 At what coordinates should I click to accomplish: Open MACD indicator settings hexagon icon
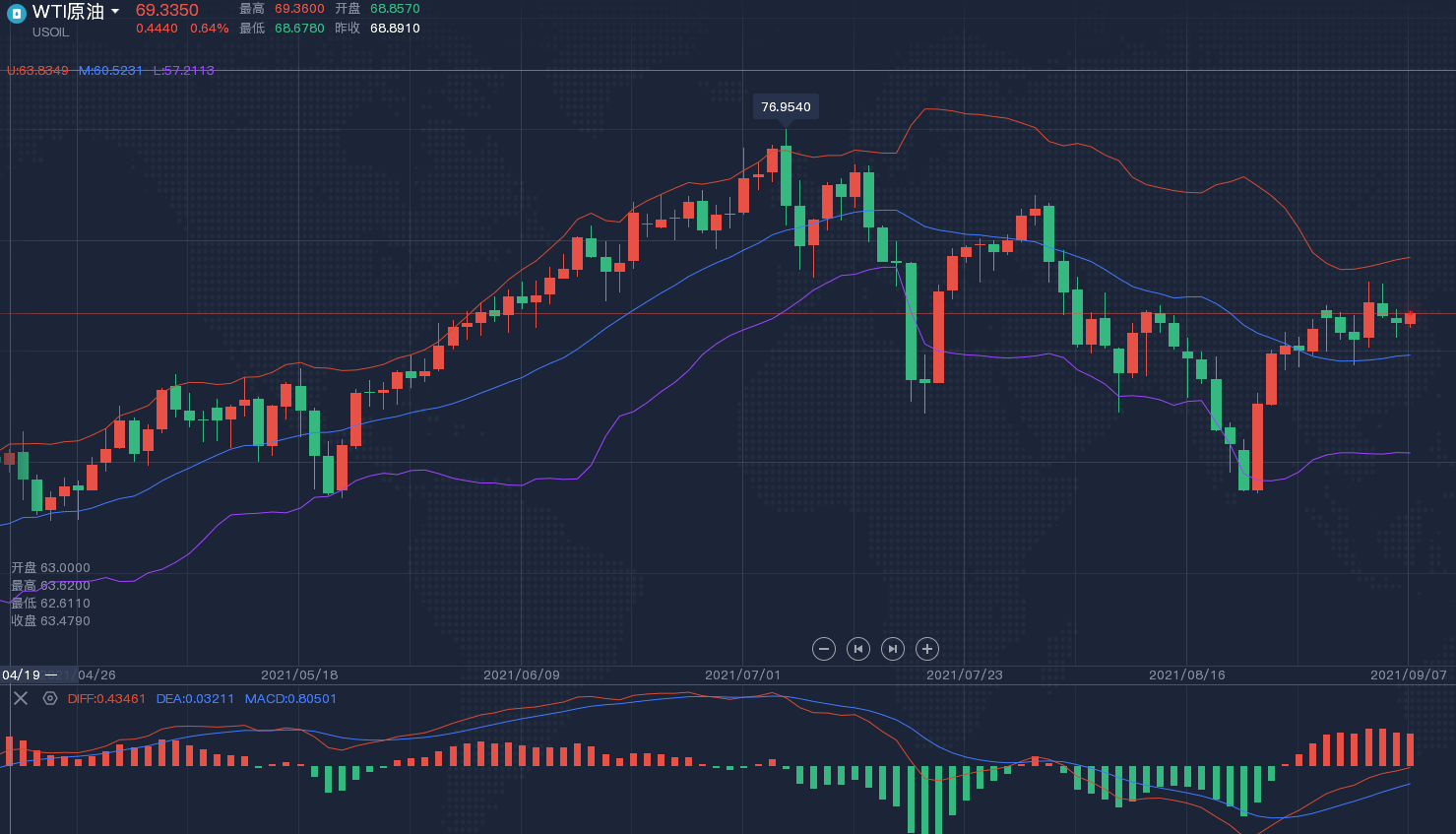tap(50, 698)
